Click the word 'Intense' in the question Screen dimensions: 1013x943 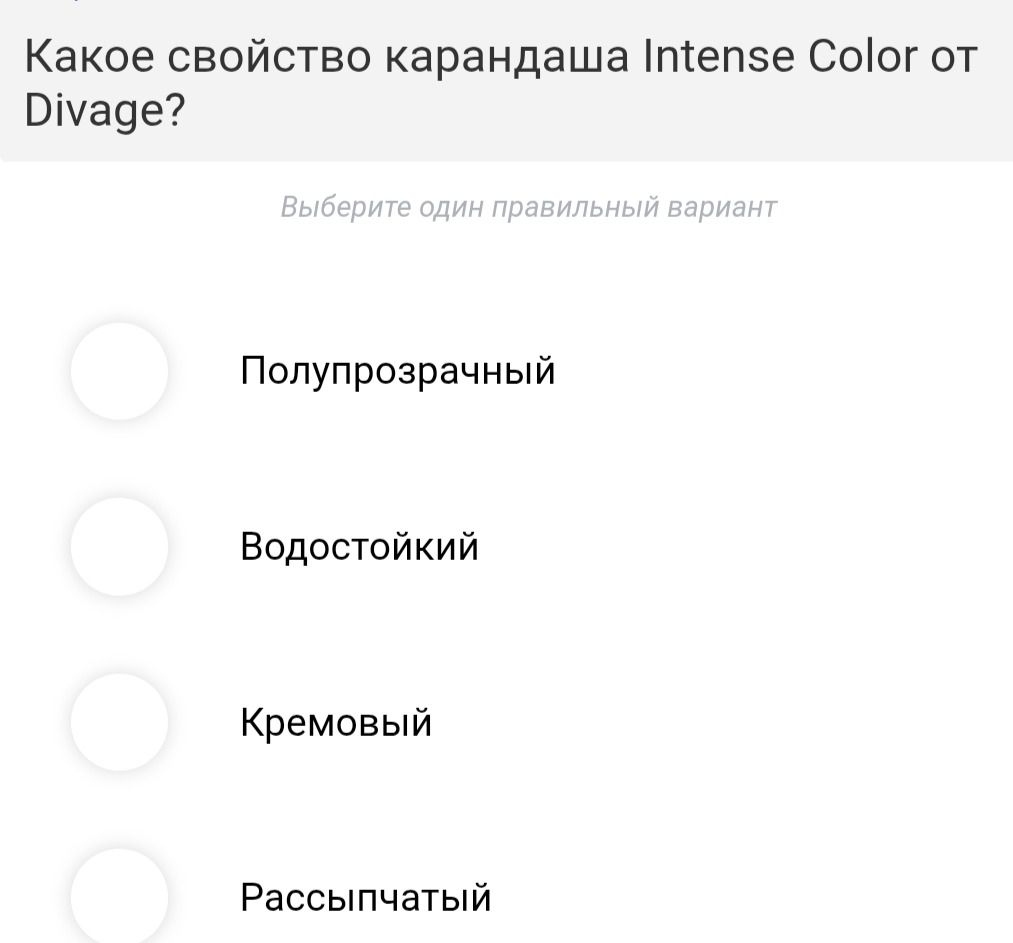click(718, 56)
